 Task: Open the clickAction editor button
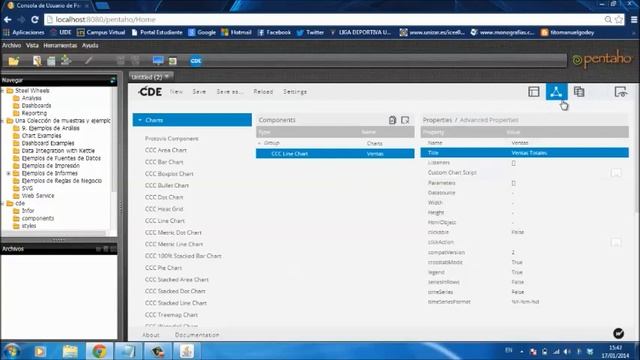click(x=616, y=242)
